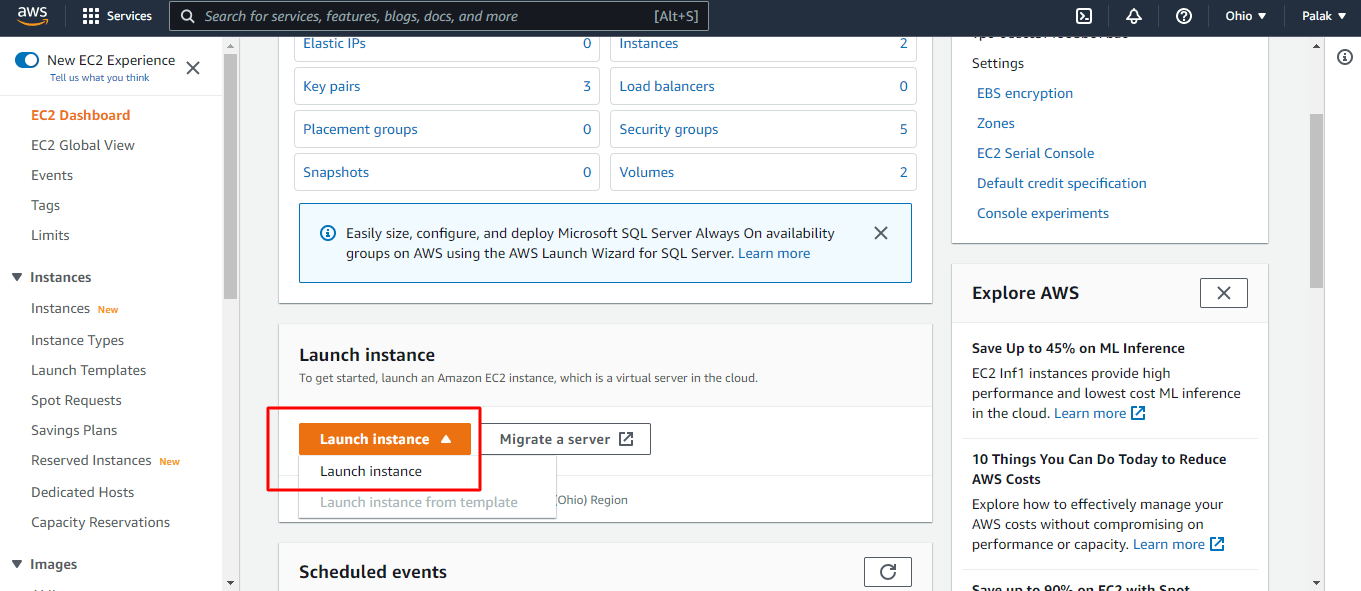Click the Migrate a server button
The height and width of the screenshot is (591, 1361).
point(567,439)
